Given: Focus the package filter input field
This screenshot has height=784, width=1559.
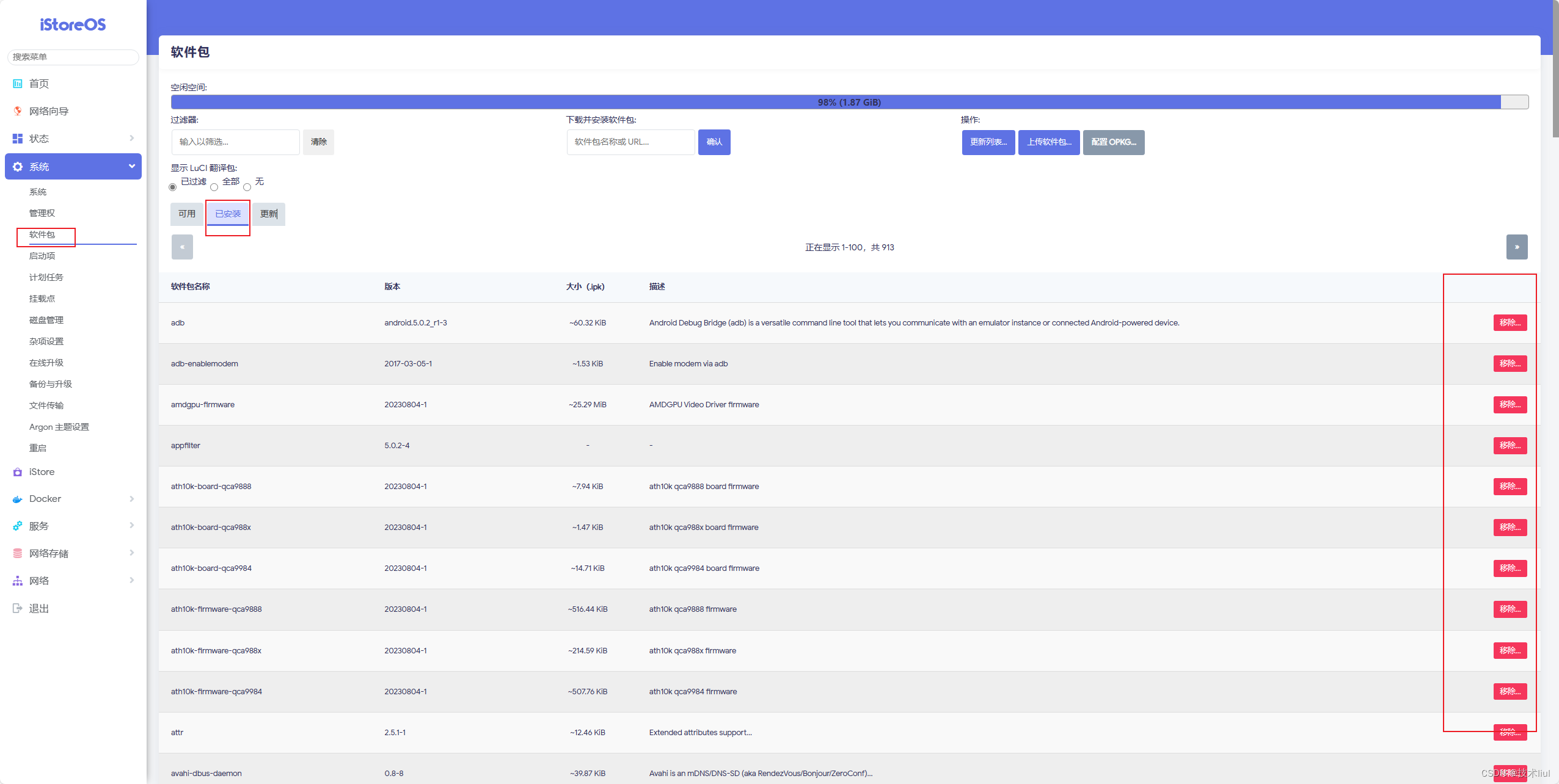Looking at the screenshot, I should [x=235, y=142].
